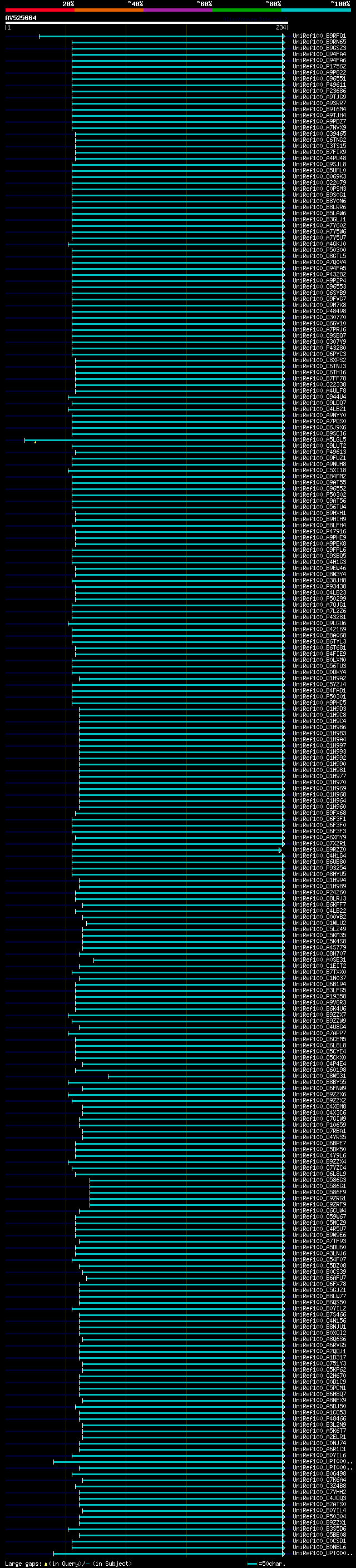Open hit UniRef100_O60198

point(319,1070)
